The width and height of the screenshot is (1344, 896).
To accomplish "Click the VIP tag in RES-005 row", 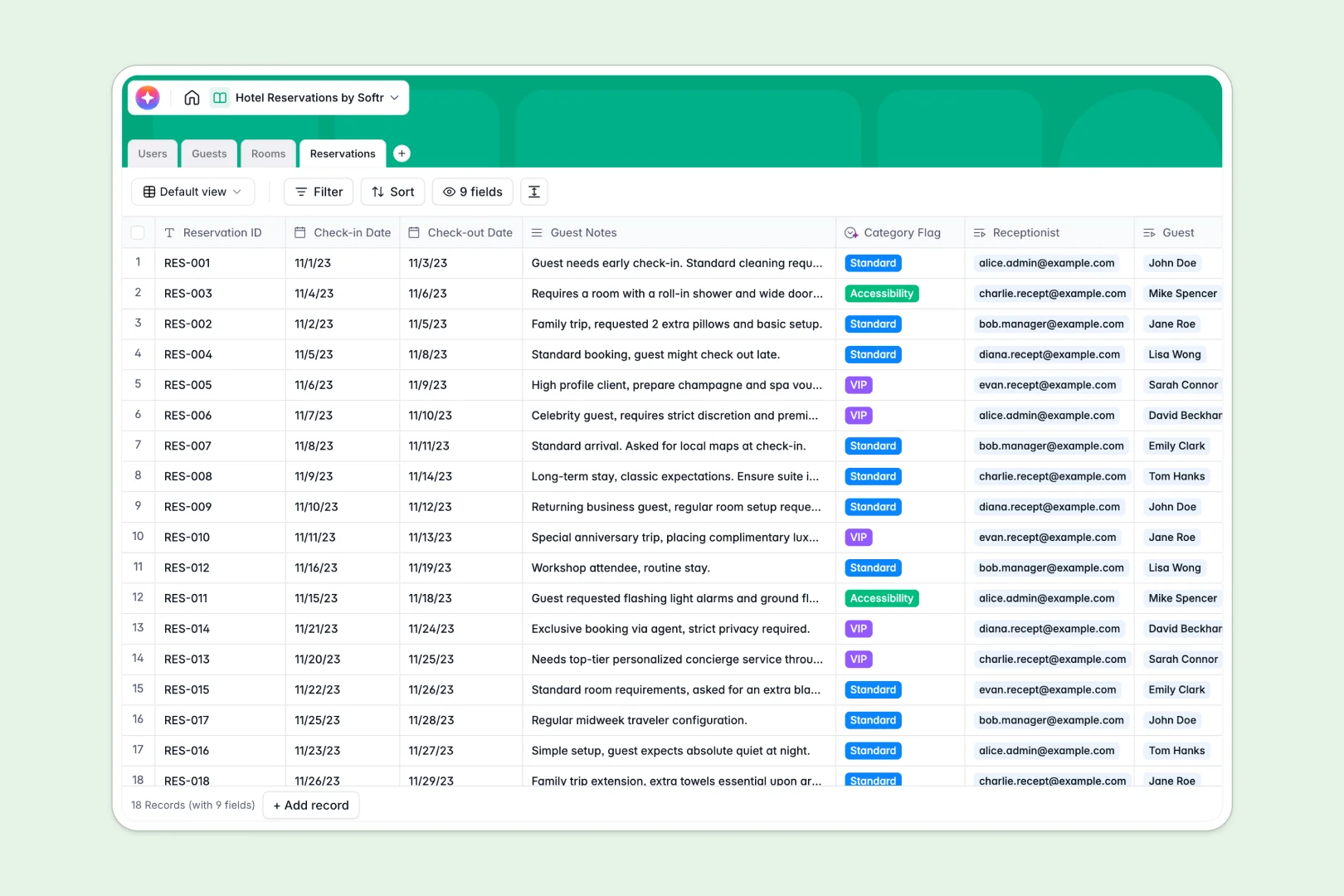I will tap(859, 385).
